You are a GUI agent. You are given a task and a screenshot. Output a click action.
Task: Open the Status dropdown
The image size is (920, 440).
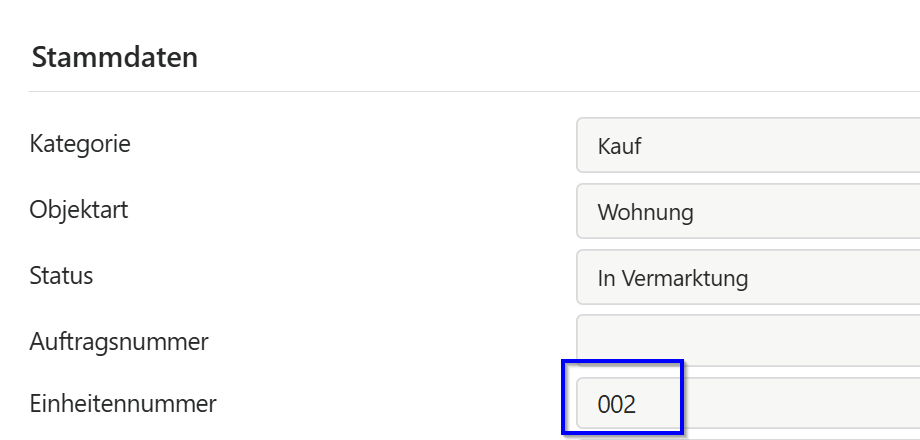click(748, 277)
